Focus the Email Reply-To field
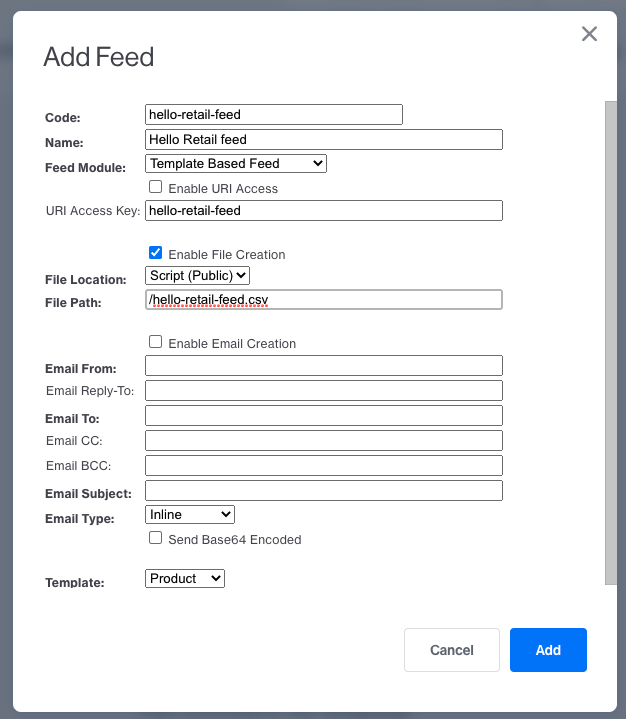626x719 pixels. coord(323,390)
